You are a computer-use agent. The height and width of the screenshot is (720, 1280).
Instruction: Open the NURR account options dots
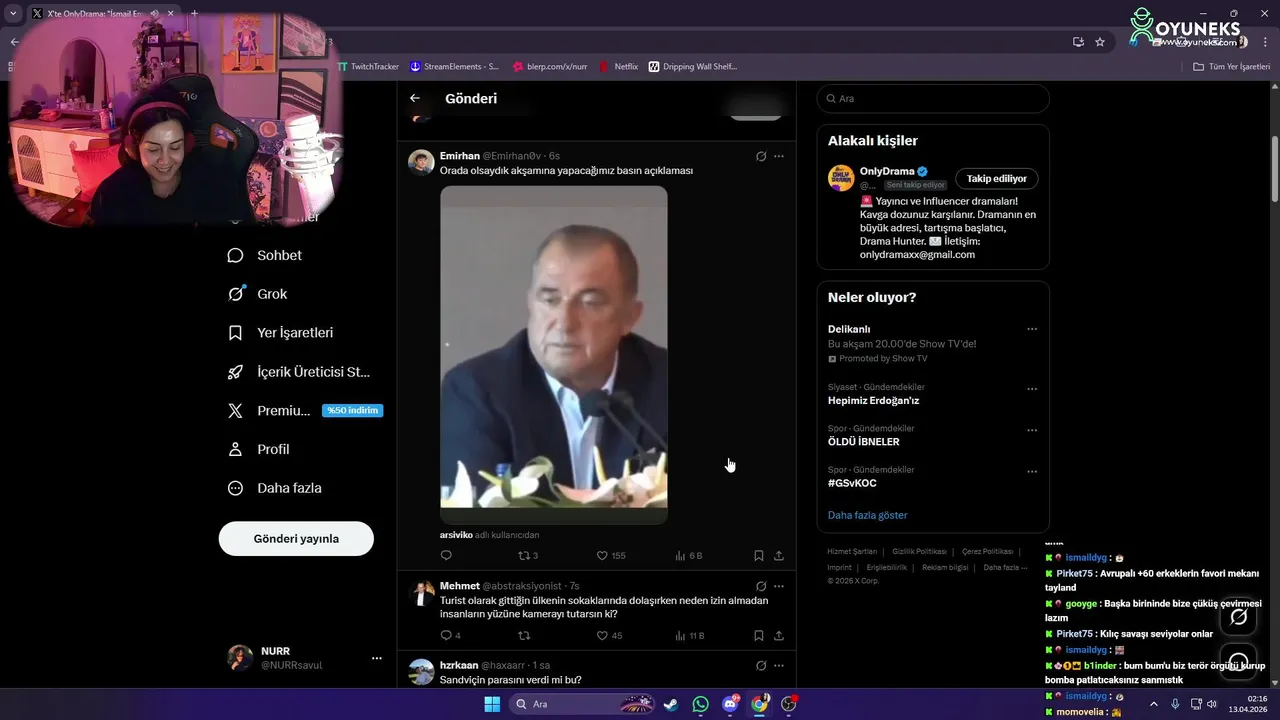377,658
